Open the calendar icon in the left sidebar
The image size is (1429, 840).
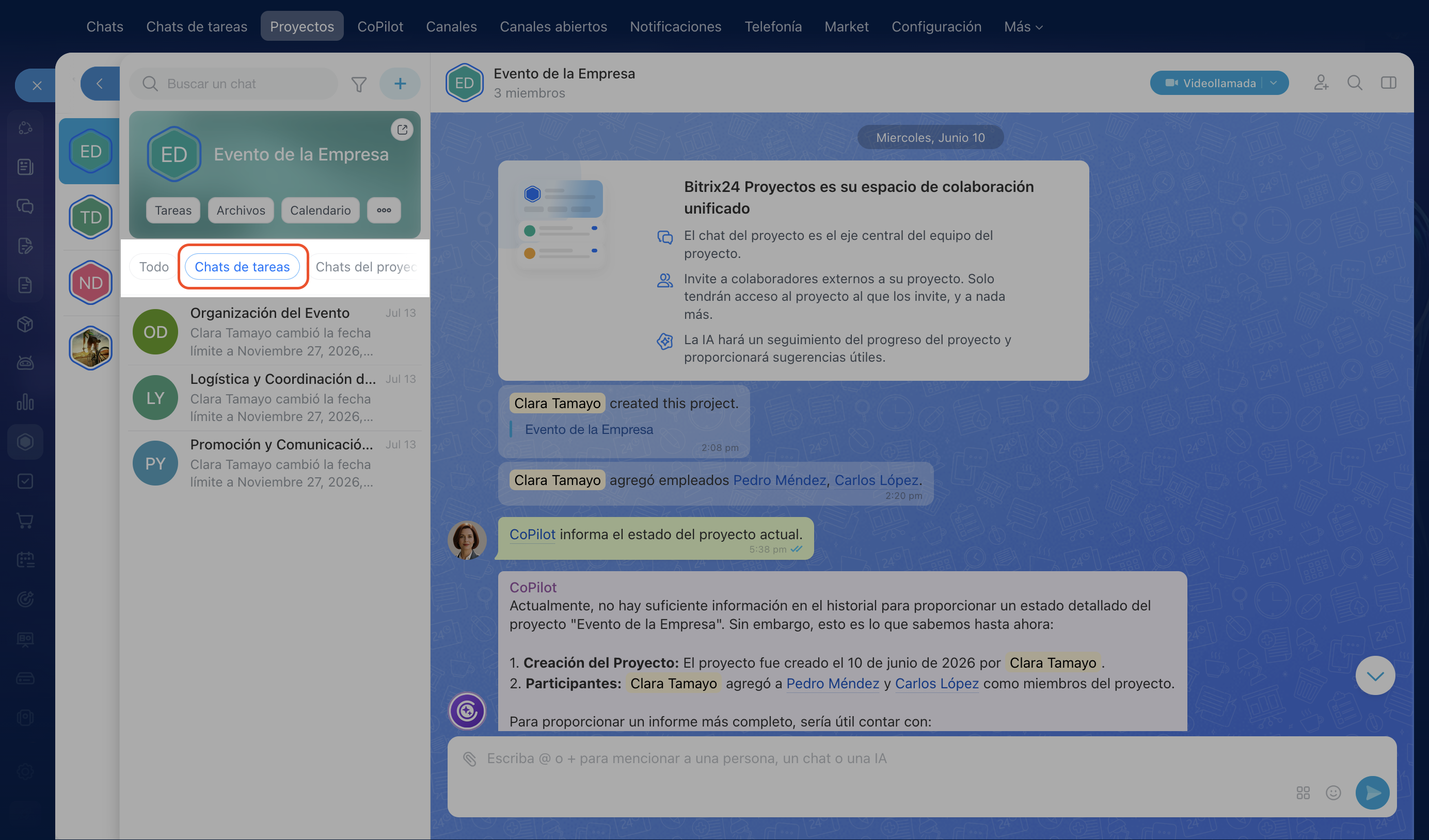pyautogui.click(x=25, y=560)
